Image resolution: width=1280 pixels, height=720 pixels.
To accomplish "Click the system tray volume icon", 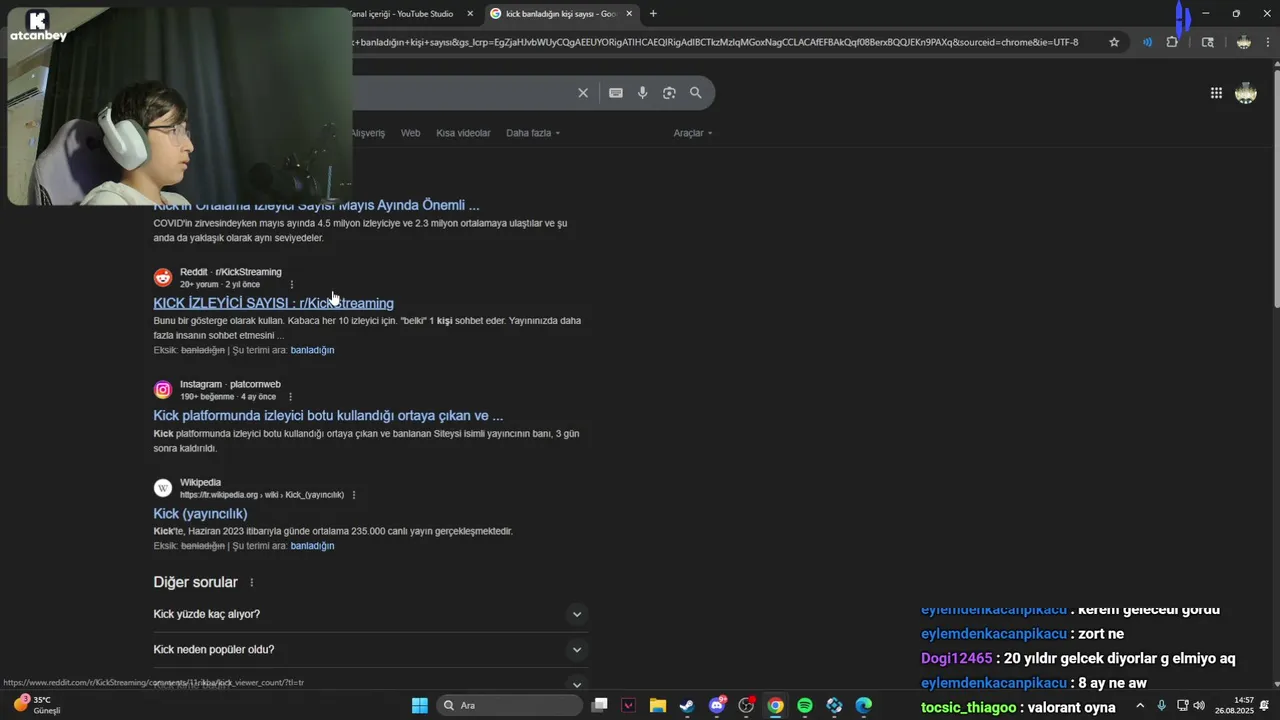I will pyautogui.click(x=1199, y=705).
